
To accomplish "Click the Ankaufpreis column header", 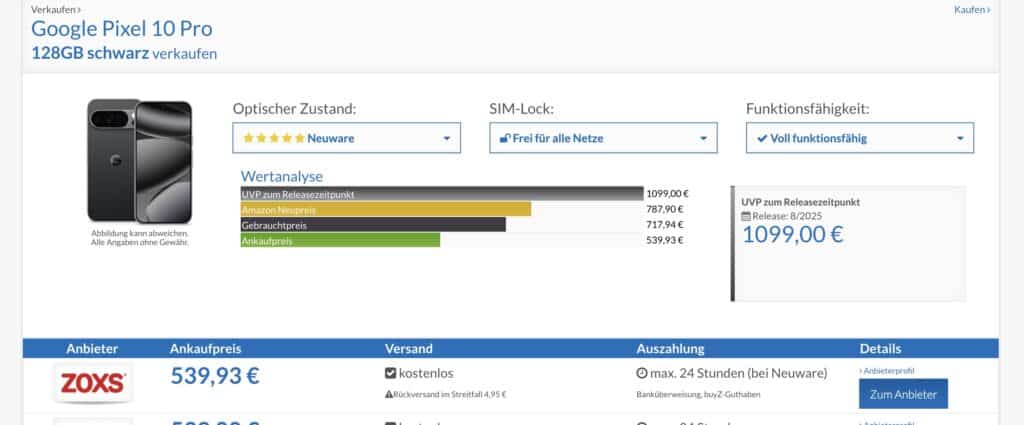I will point(206,349).
